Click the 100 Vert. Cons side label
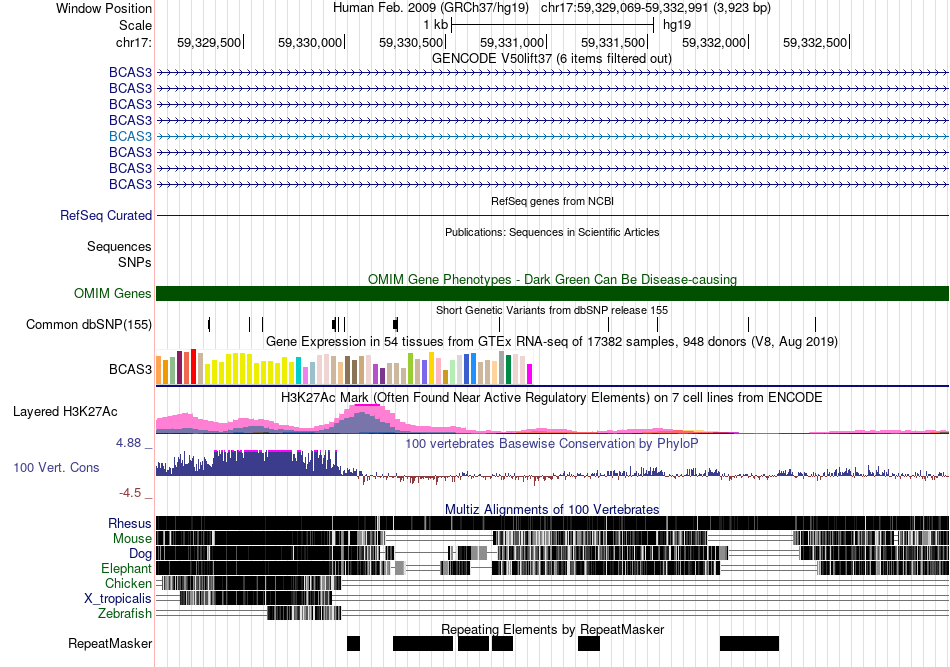Screen dimensions: 950x667 pyautogui.click(x=56, y=468)
